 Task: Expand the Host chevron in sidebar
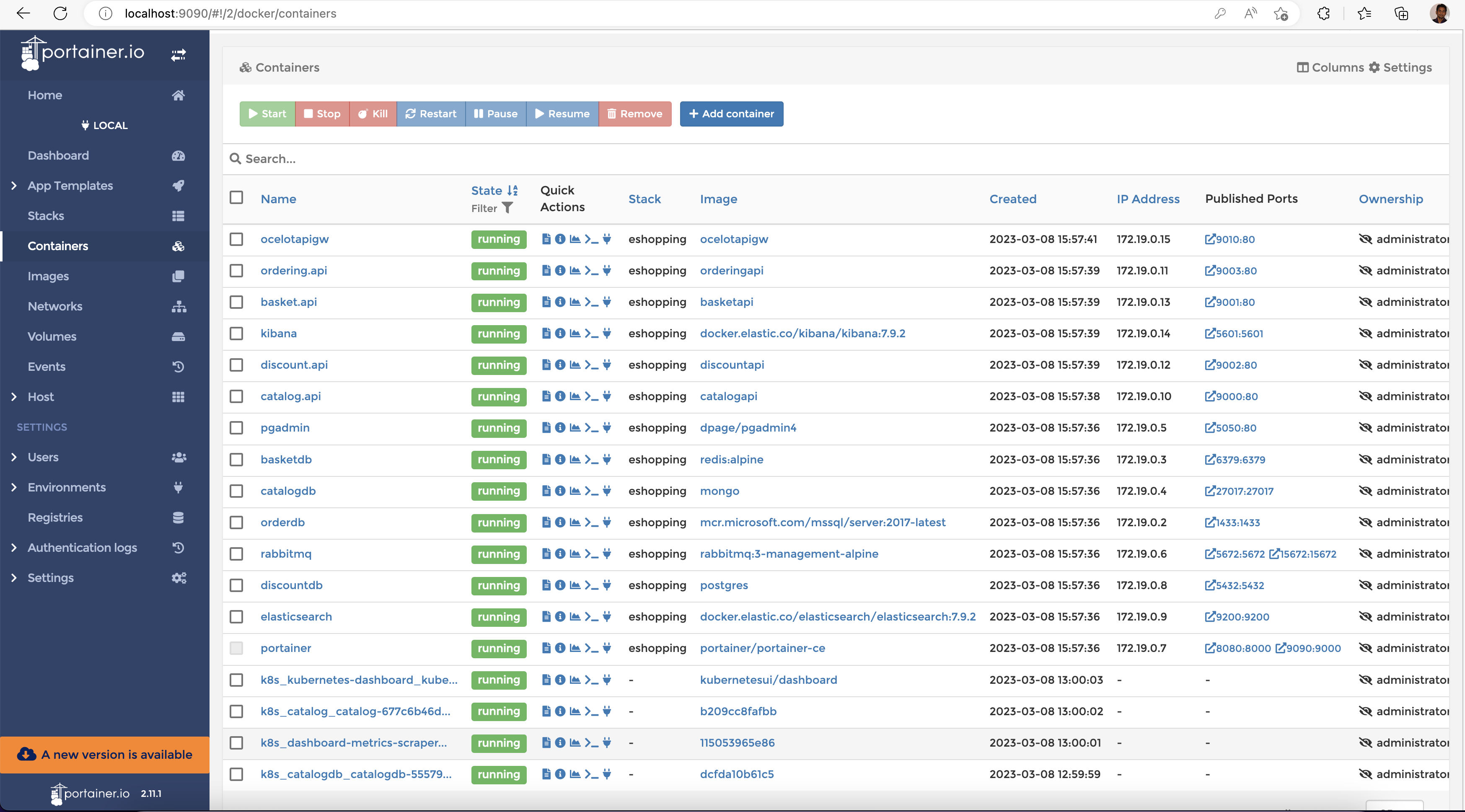pos(14,396)
